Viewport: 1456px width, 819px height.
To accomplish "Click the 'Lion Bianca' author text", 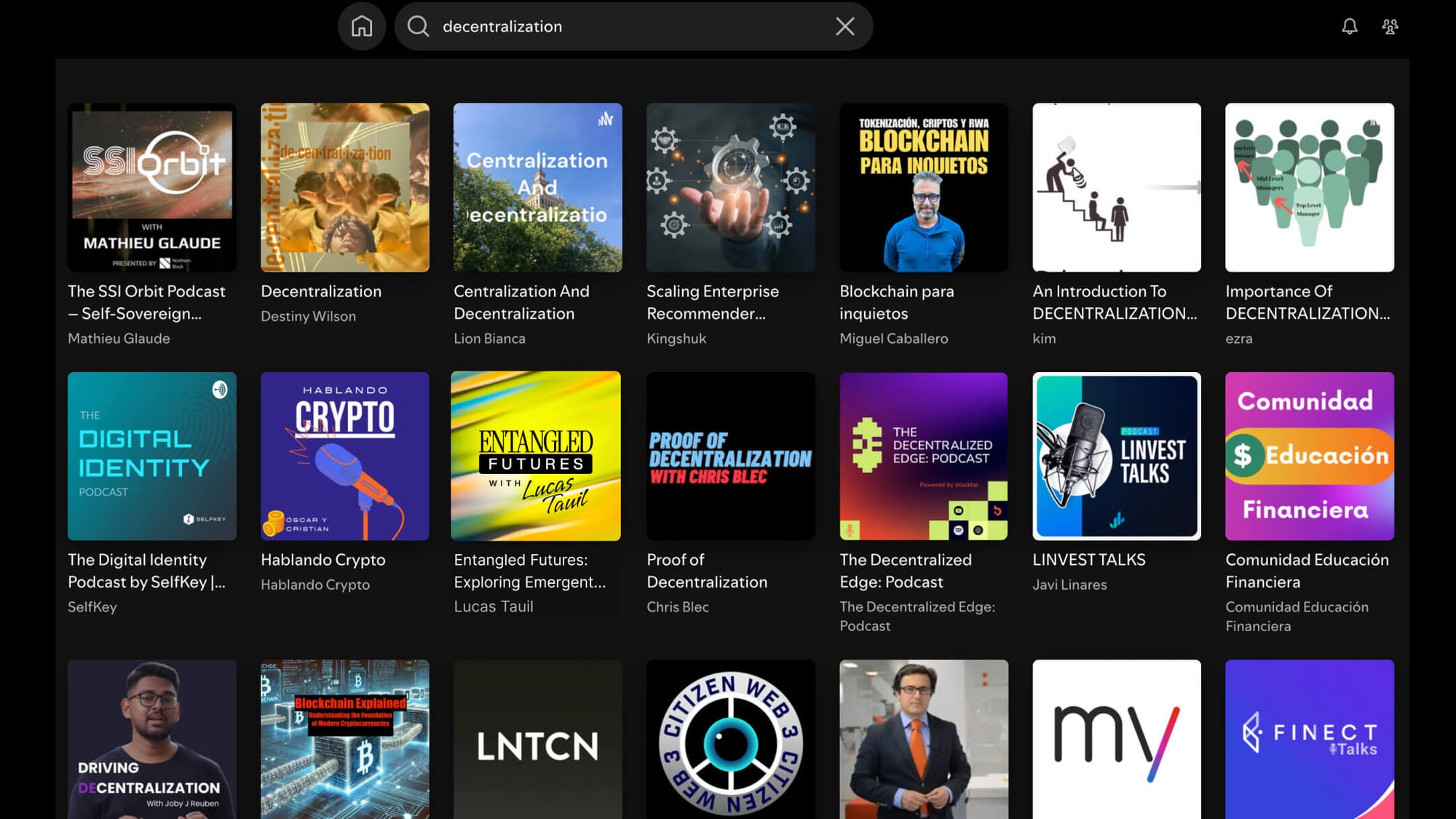I will [489, 339].
